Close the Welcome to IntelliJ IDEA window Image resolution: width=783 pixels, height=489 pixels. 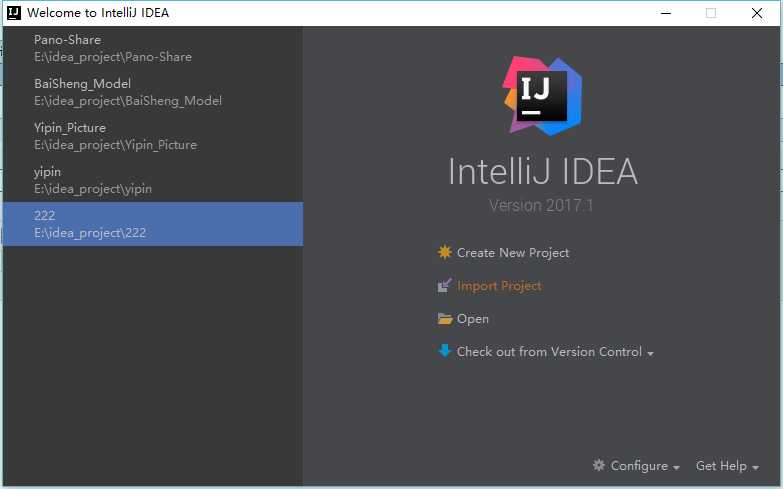click(757, 13)
